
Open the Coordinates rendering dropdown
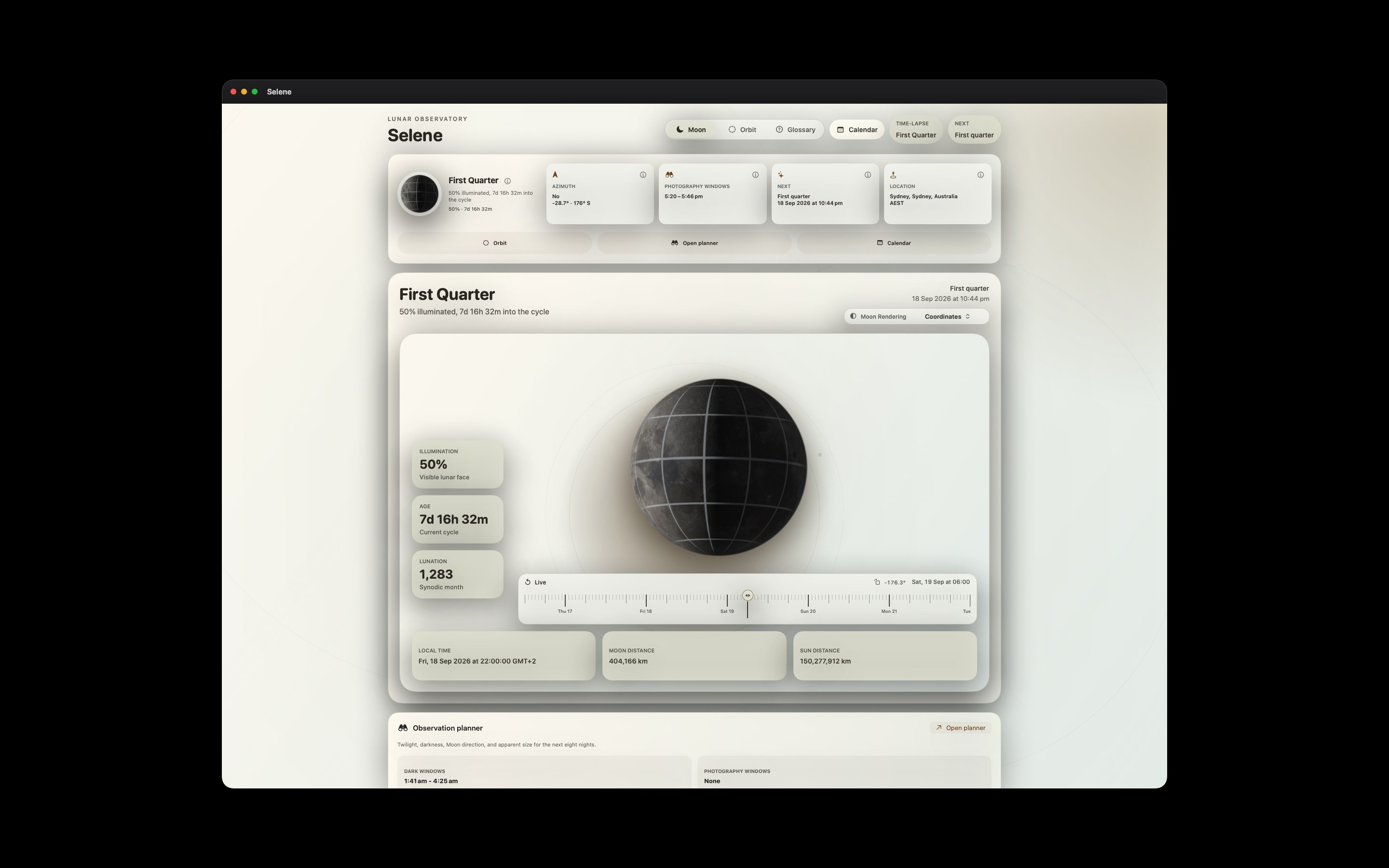pos(948,316)
